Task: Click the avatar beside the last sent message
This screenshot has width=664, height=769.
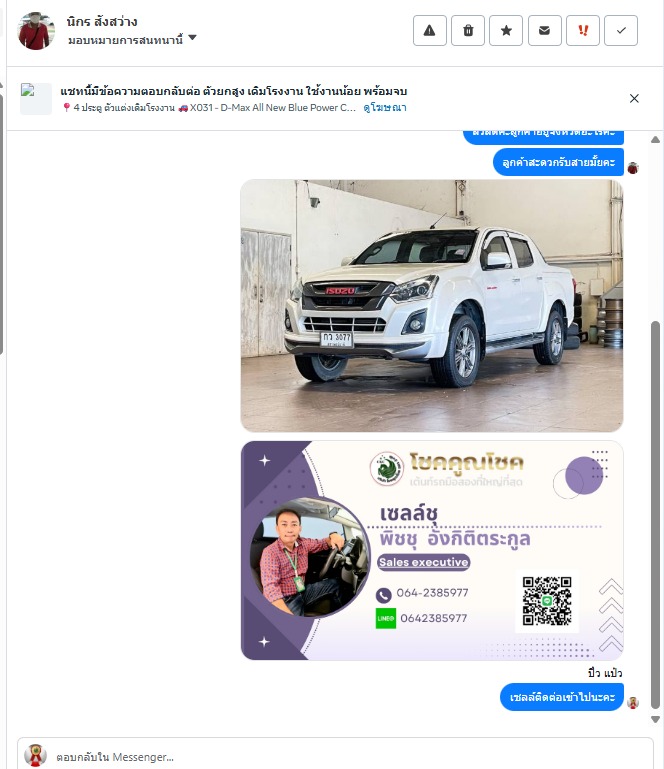Action: [x=633, y=703]
